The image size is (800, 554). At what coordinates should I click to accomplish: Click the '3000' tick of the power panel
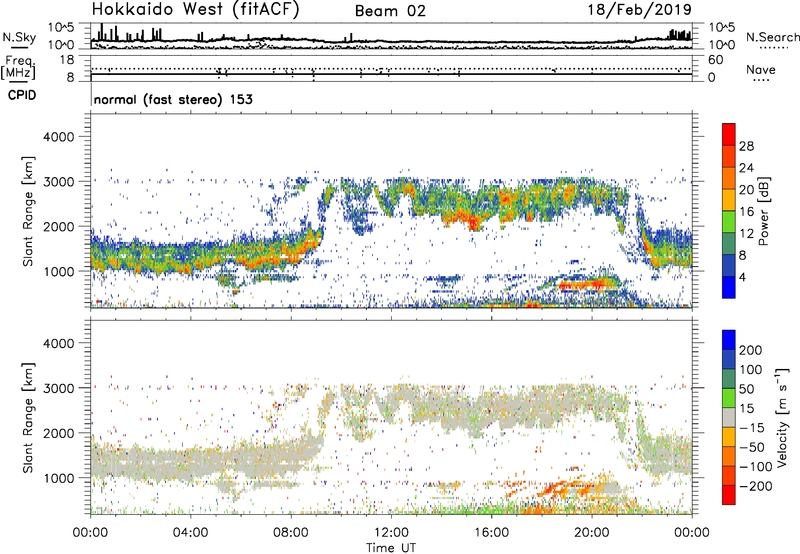[x=59, y=182]
